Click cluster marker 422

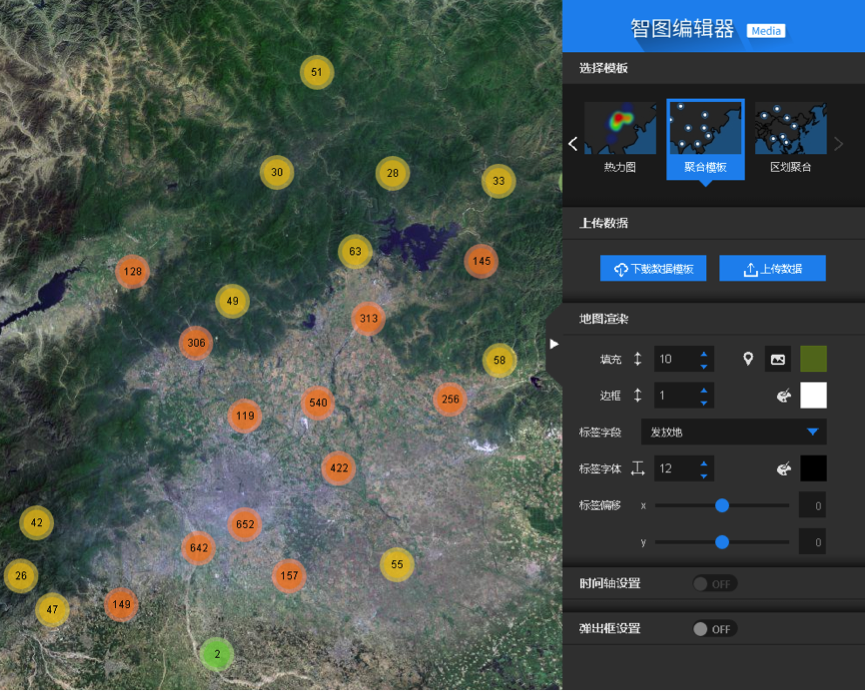pos(339,468)
